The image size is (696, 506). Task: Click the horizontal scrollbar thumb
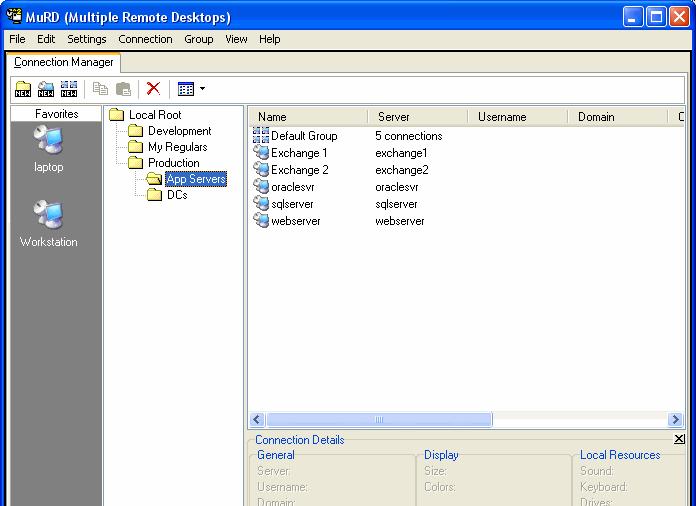pos(379,419)
